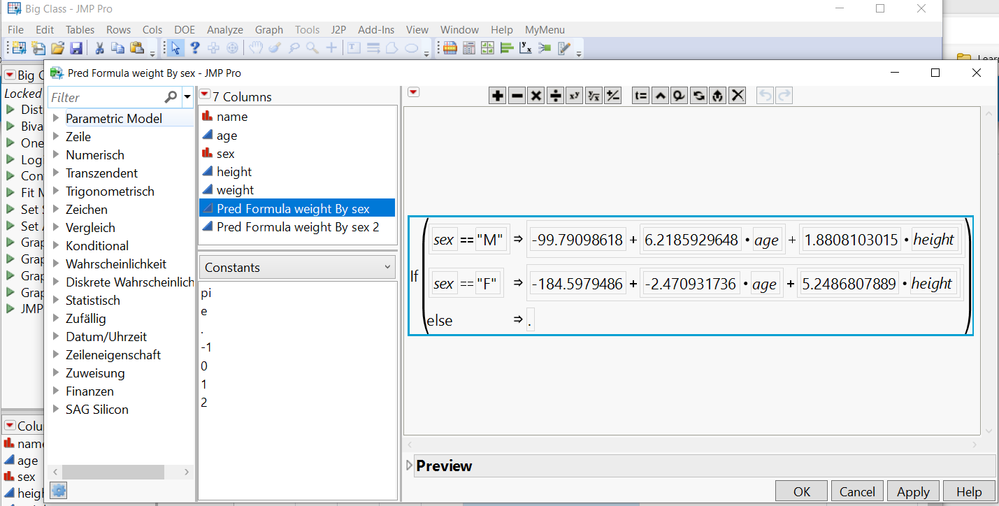Click the save icon in main toolbar
Viewport: 999px width, 506px height.
77,48
